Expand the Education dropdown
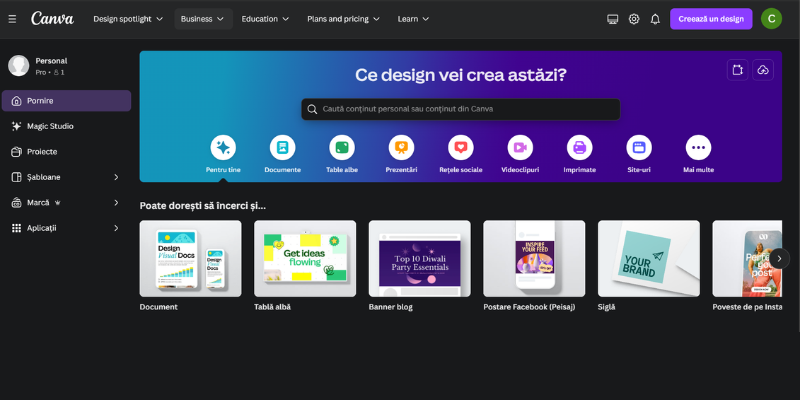The height and width of the screenshot is (400, 800). 265,19
